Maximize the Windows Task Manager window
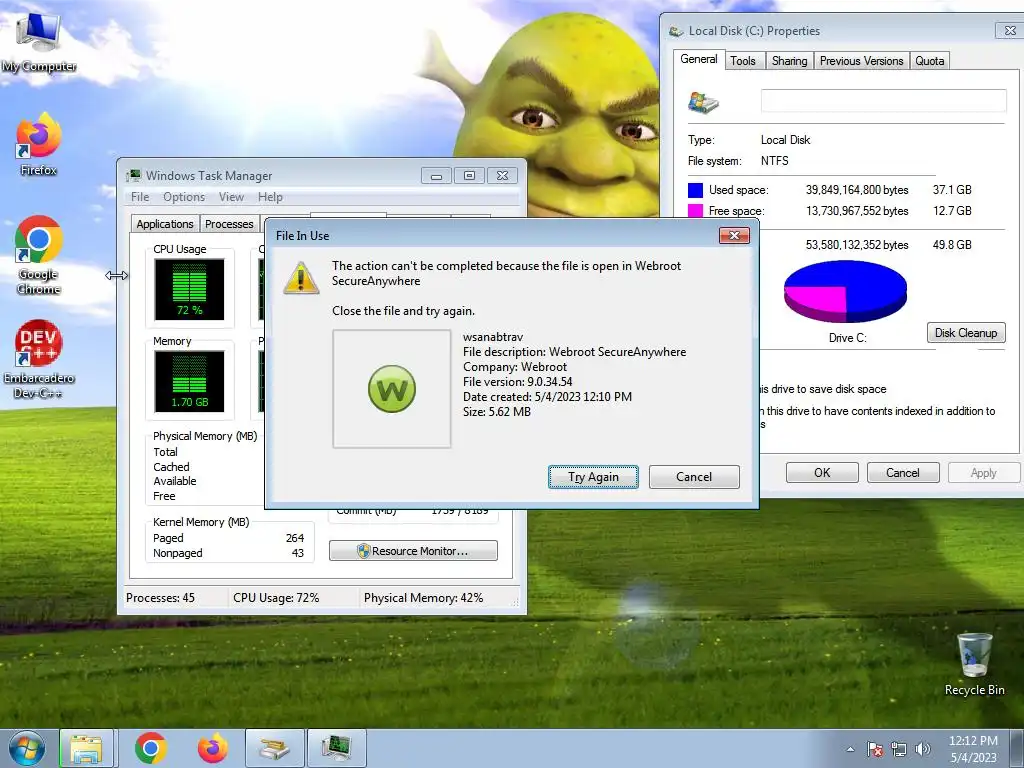The width and height of the screenshot is (1024, 768). tap(469, 176)
